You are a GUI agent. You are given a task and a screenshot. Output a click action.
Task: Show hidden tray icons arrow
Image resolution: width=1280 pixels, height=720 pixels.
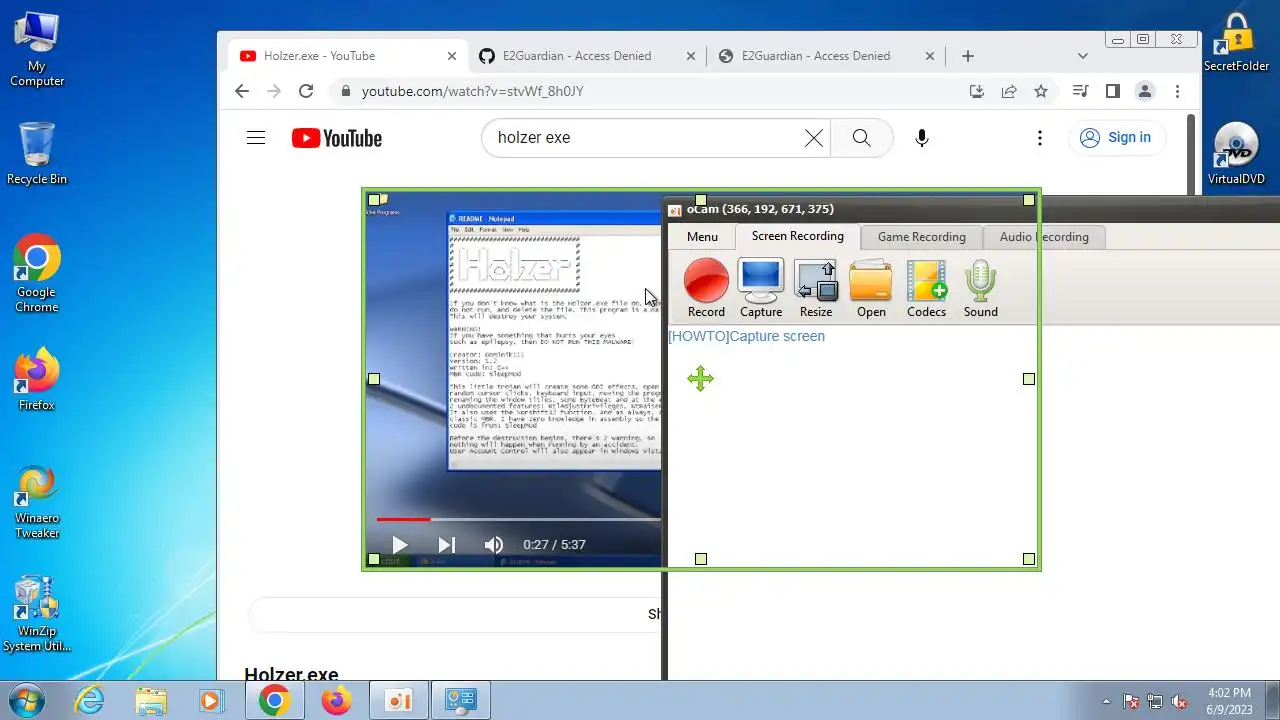pyautogui.click(x=1106, y=701)
